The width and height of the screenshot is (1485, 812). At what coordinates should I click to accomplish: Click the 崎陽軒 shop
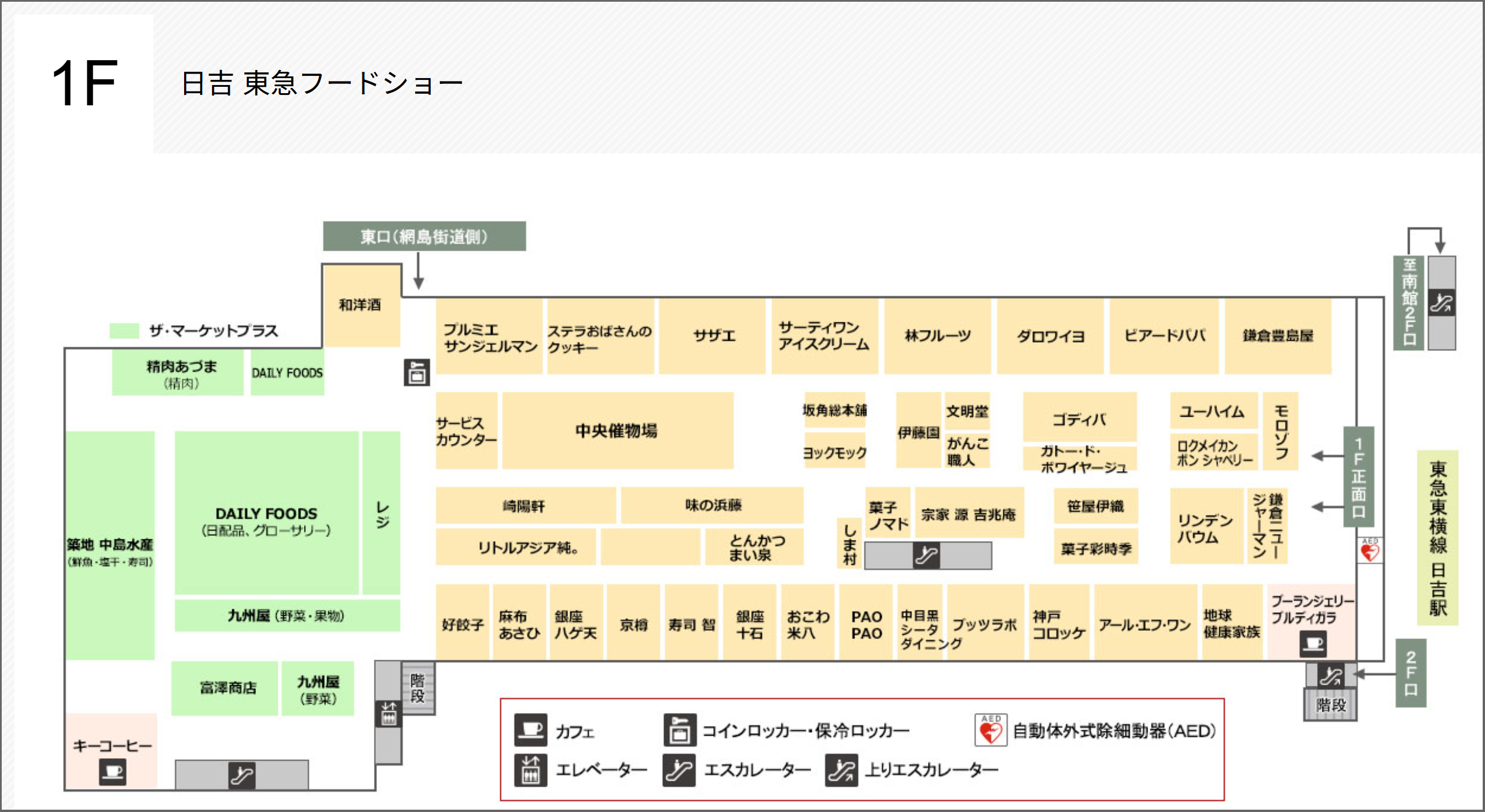pyautogui.click(x=526, y=505)
